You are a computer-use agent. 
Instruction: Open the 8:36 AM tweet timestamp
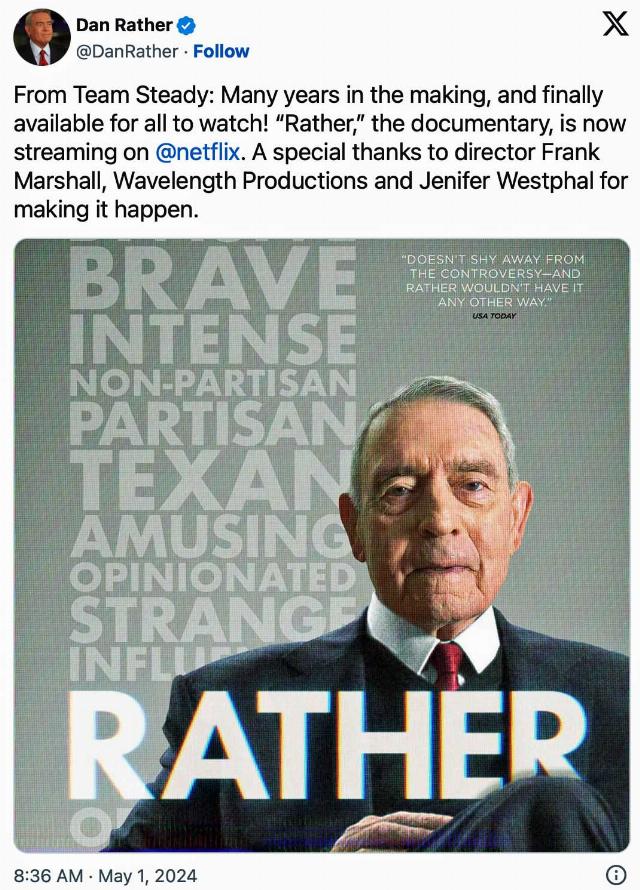pos(48,875)
